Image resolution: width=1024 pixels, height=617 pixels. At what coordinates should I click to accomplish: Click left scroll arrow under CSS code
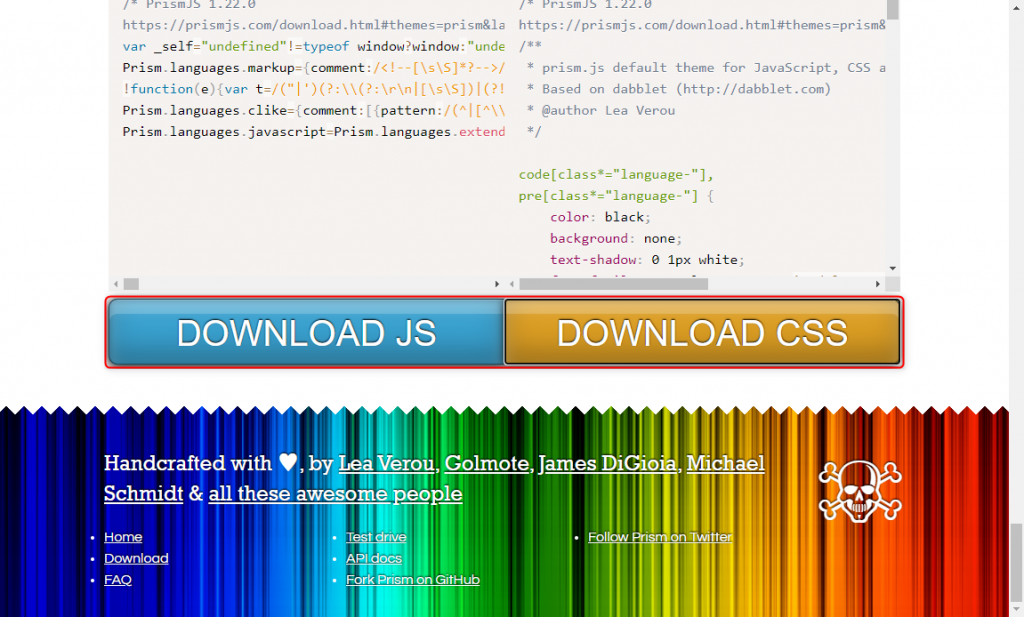click(512, 284)
